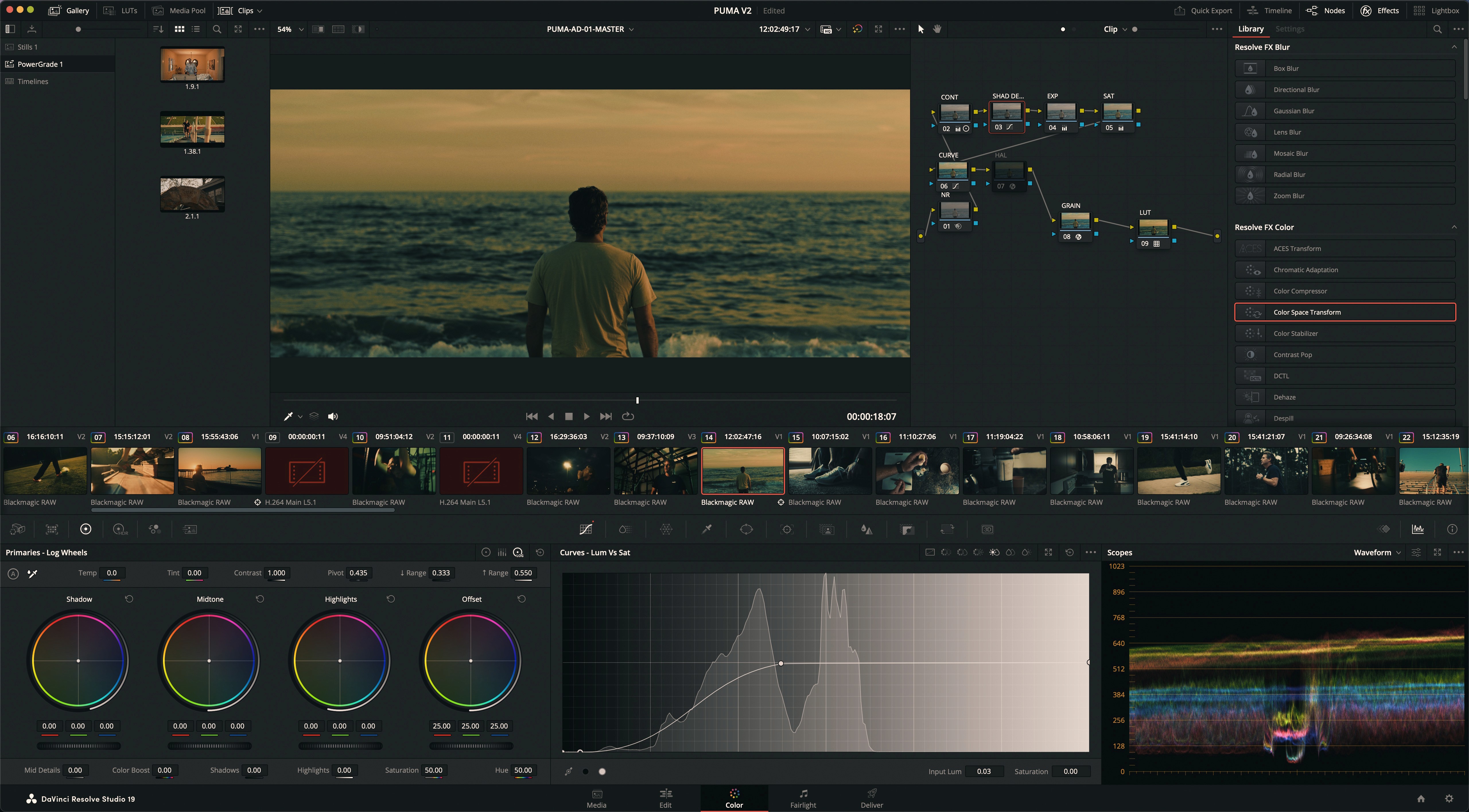
Task: Select gallery still thumbnail 1.38.1
Action: [x=192, y=130]
